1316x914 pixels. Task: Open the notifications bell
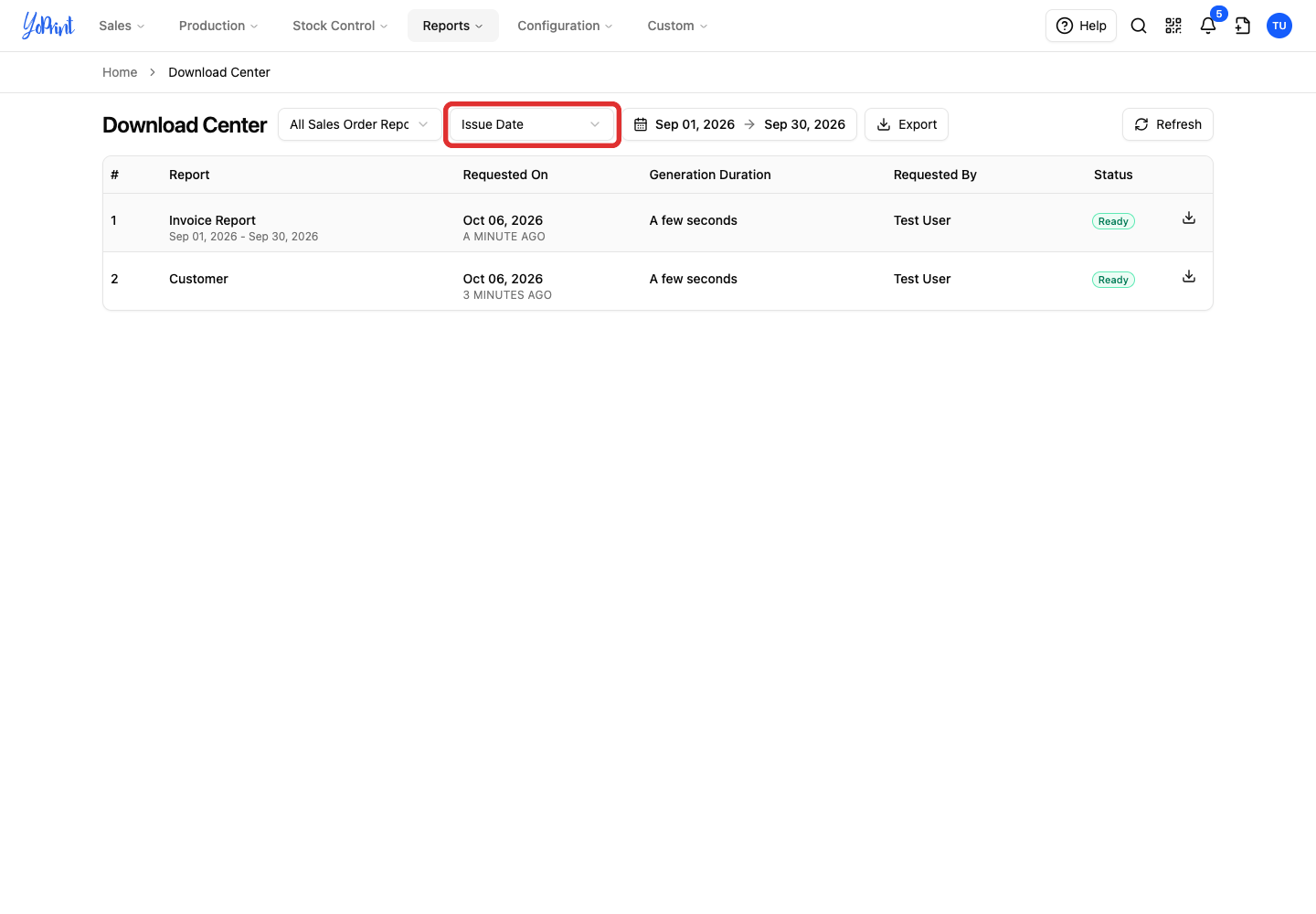coord(1208,26)
